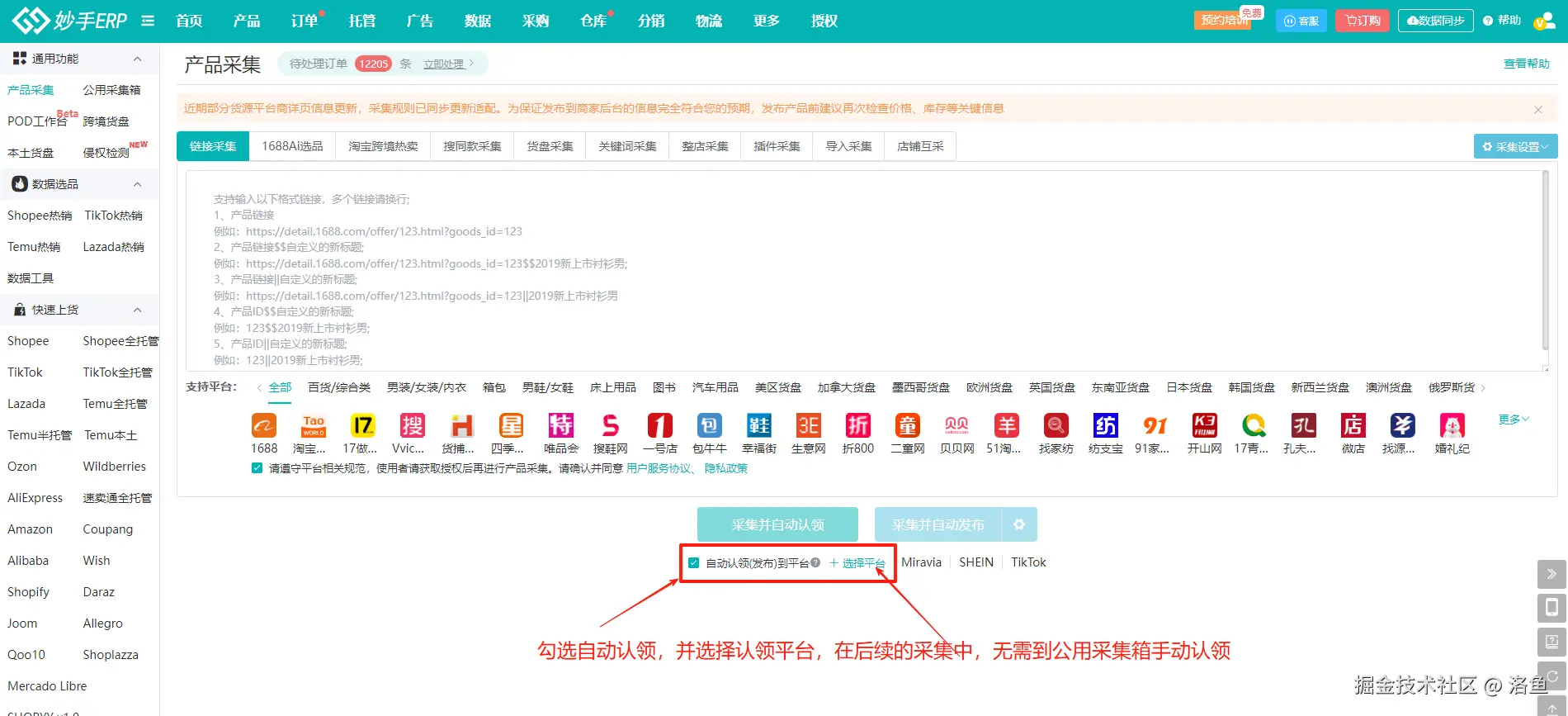Toggle the sidebar hamburger menu
Image resolution: width=1568 pixels, height=716 pixels.
click(x=148, y=21)
